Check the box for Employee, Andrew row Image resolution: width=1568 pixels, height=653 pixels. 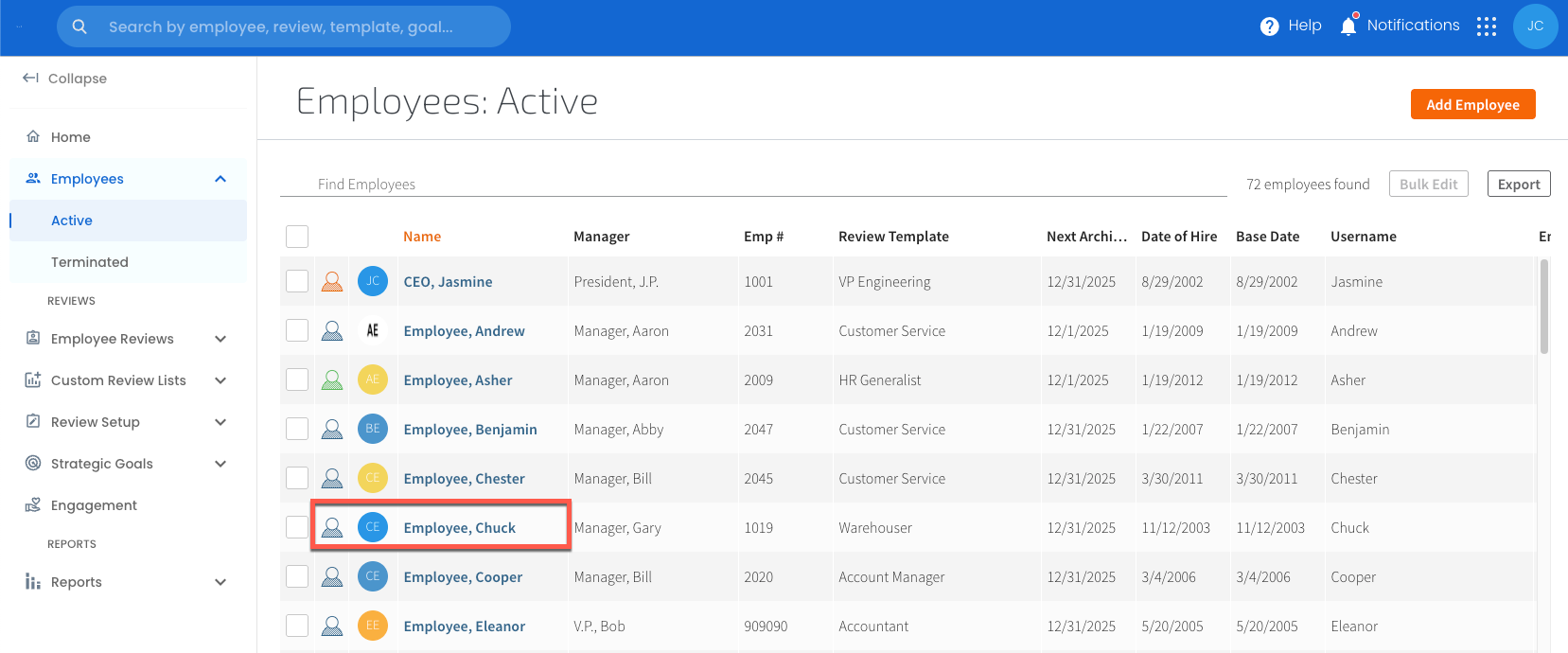click(x=297, y=330)
